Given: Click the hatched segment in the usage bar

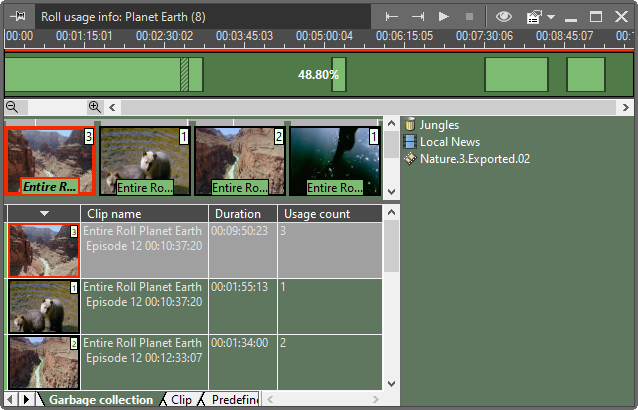Looking at the screenshot, I should coord(184,75).
